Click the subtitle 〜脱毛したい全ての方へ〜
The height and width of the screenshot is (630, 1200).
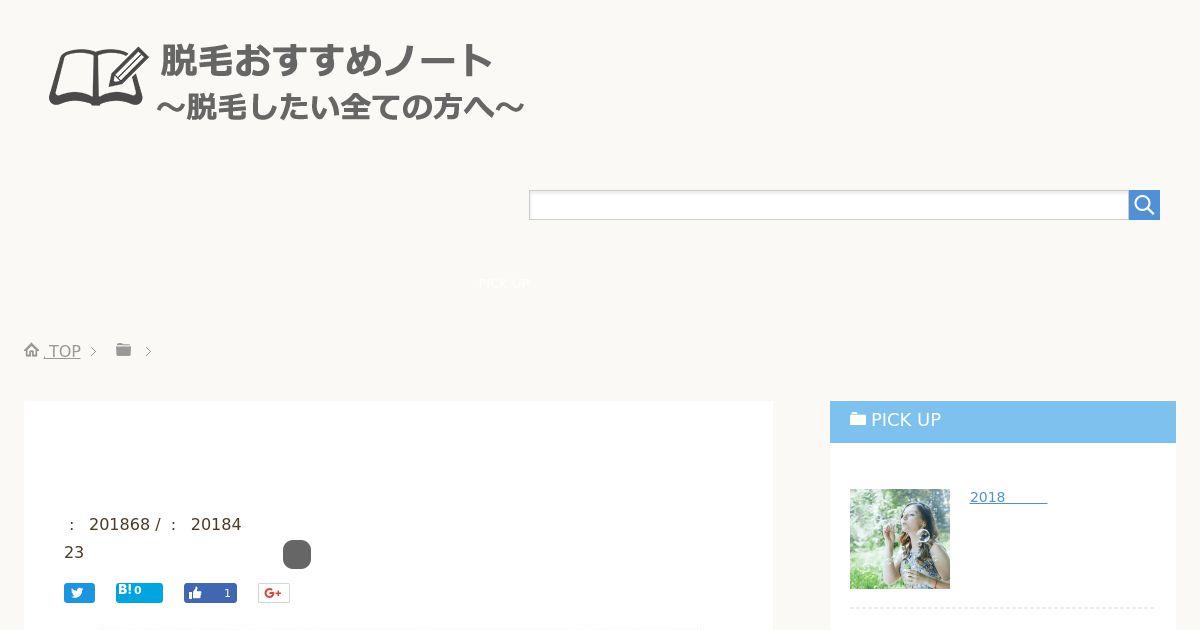pyautogui.click(x=340, y=107)
